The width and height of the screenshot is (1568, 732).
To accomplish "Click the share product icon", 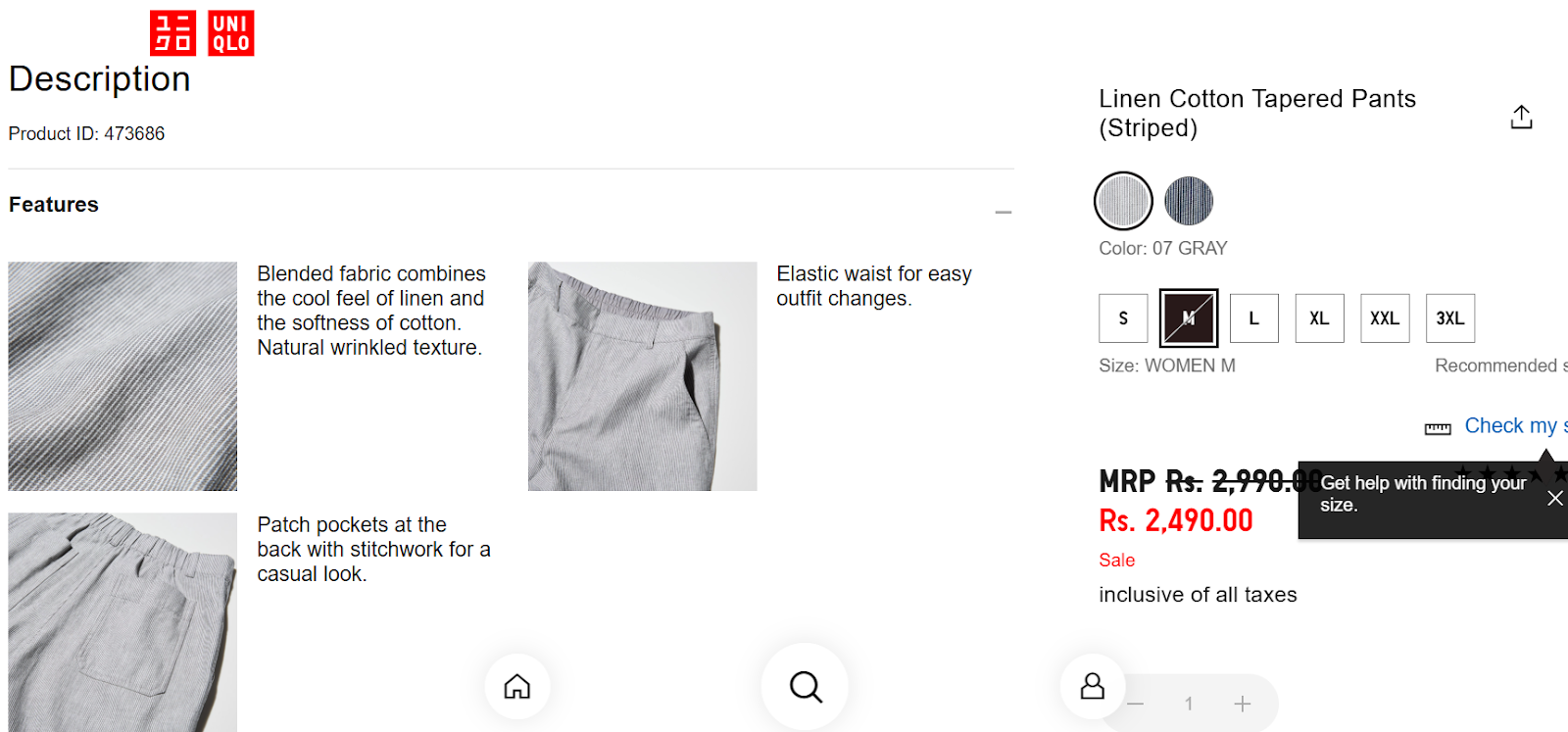I will 1521,116.
